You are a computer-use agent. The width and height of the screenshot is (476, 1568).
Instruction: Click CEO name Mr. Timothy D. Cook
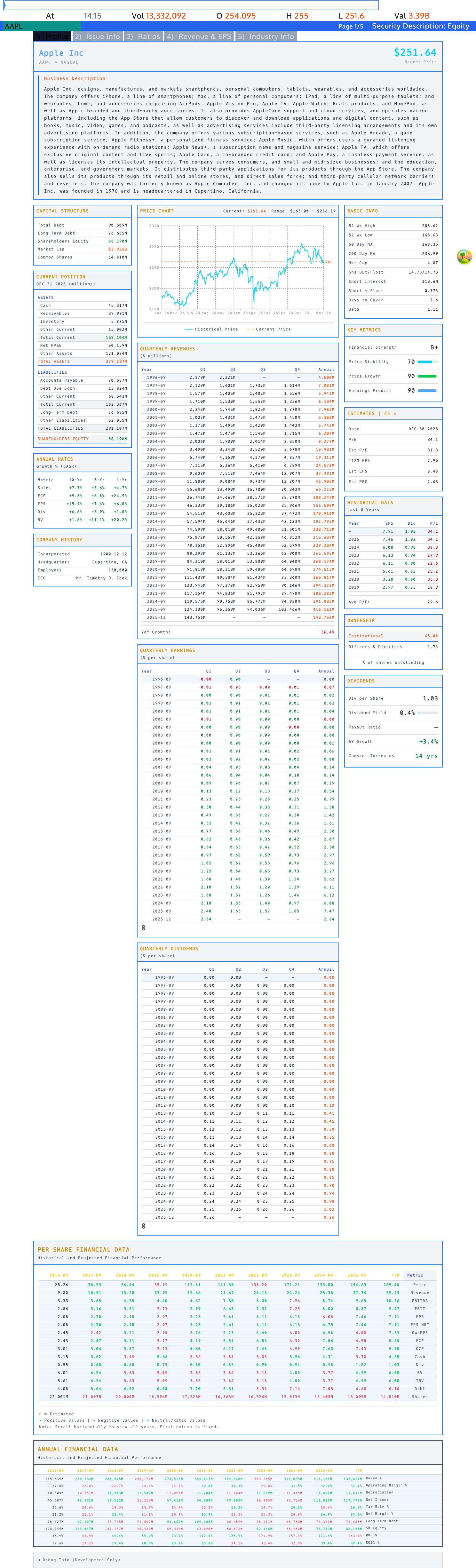tap(102, 578)
